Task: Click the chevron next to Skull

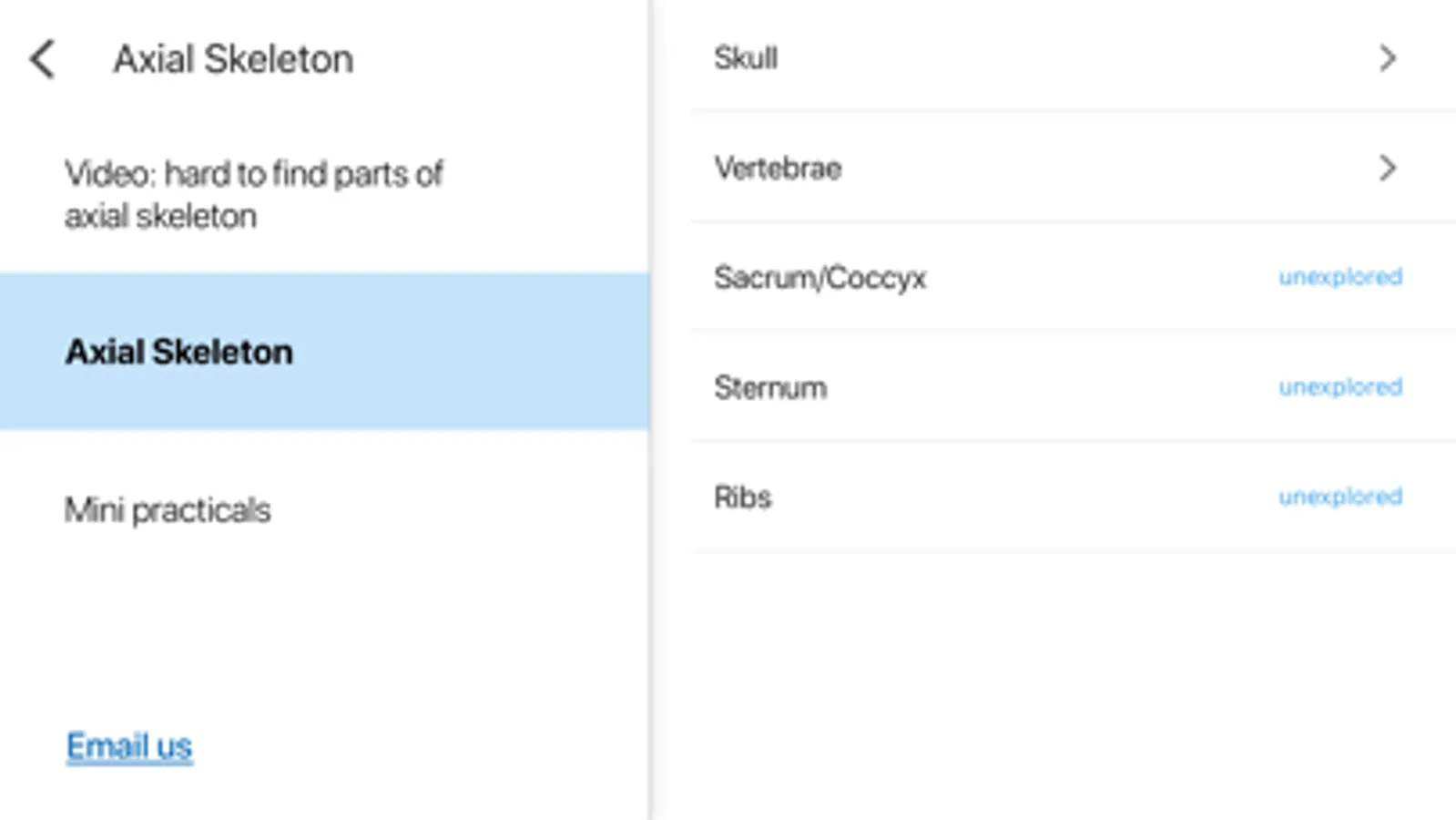Action: pyautogui.click(x=1387, y=58)
